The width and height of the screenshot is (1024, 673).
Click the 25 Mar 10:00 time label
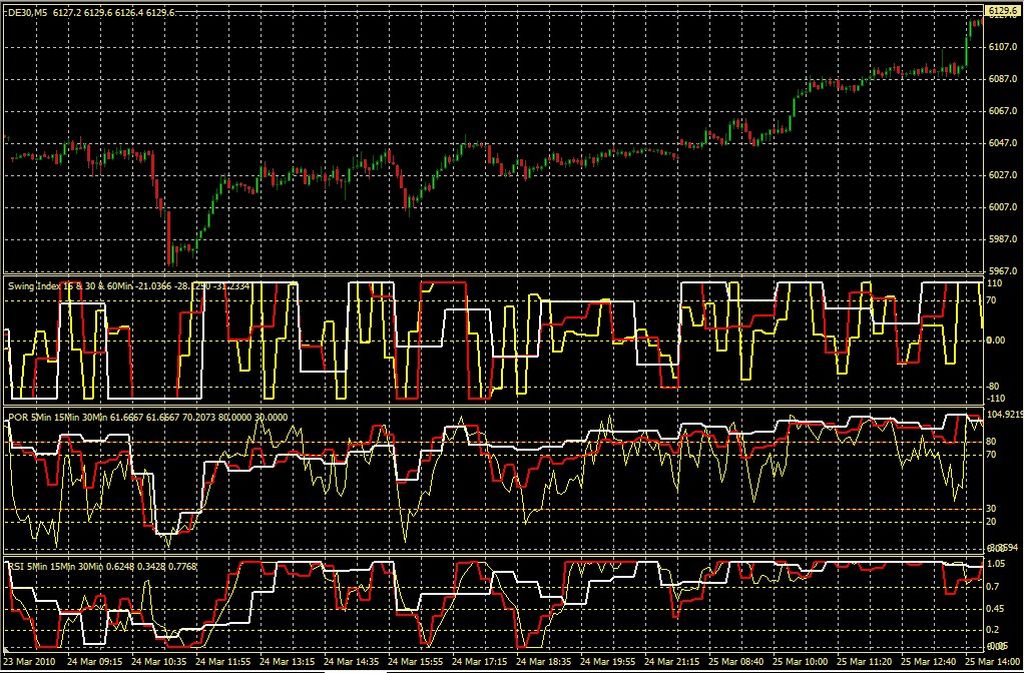pos(799,661)
